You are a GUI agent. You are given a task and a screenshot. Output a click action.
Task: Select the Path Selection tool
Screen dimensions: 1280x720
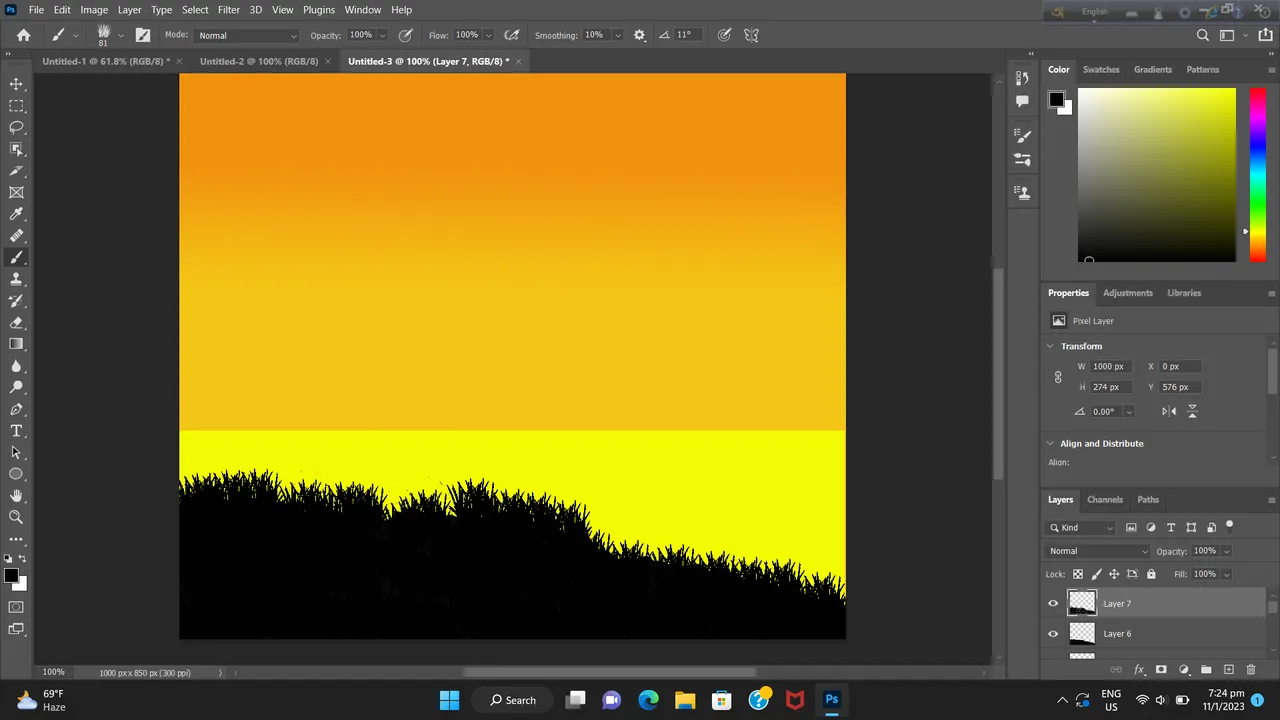point(16,452)
